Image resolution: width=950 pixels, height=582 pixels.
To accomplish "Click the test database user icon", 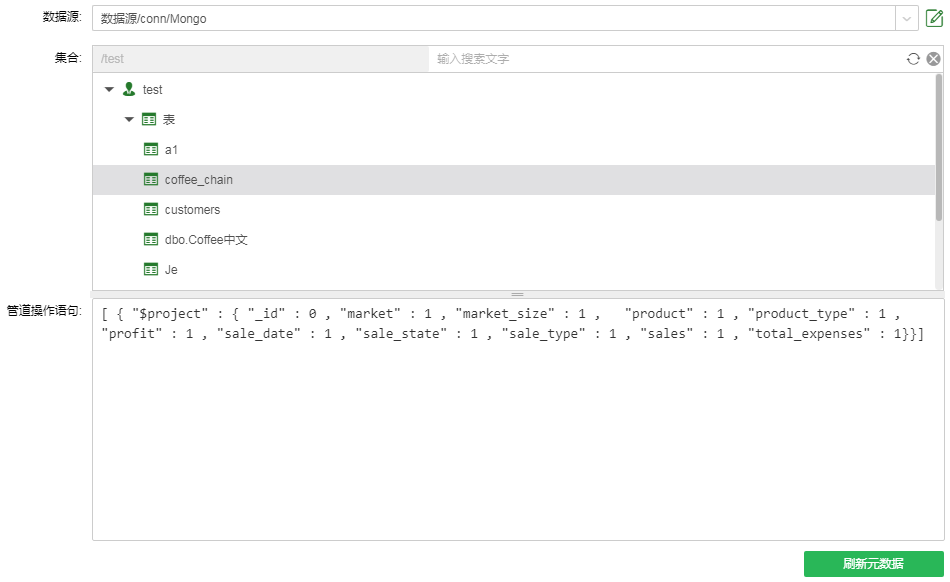I will click(129, 89).
